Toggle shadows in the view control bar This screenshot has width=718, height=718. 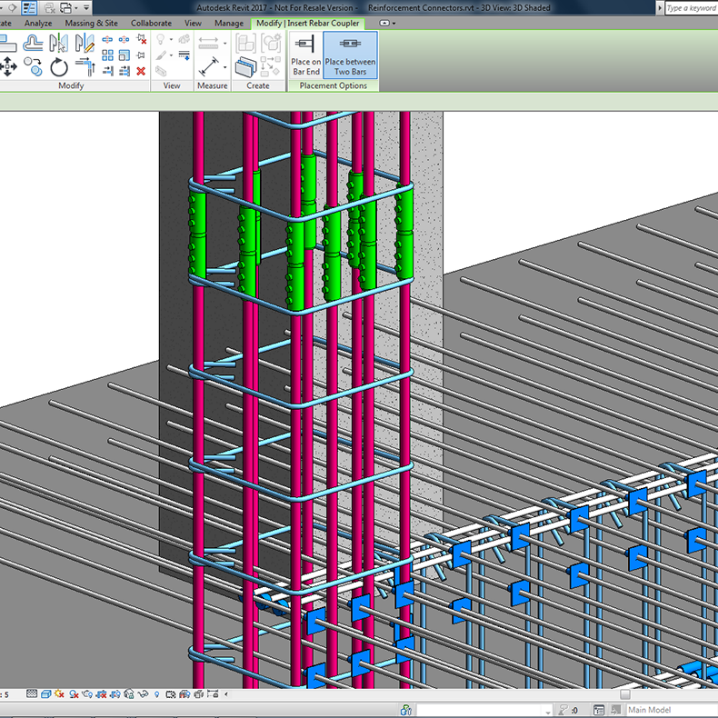pyautogui.click(x=75, y=694)
